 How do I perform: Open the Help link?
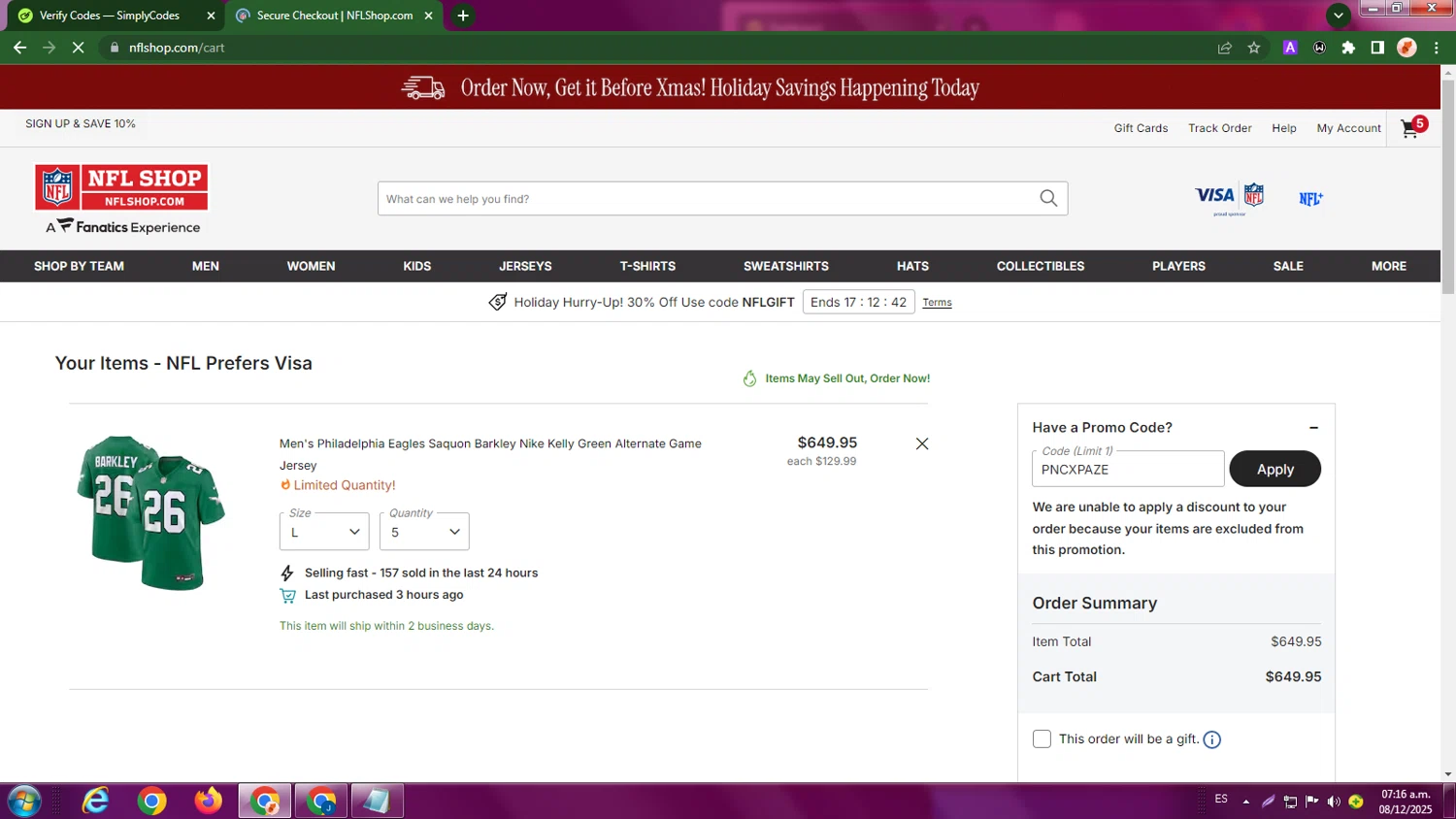pos(1284,128)
